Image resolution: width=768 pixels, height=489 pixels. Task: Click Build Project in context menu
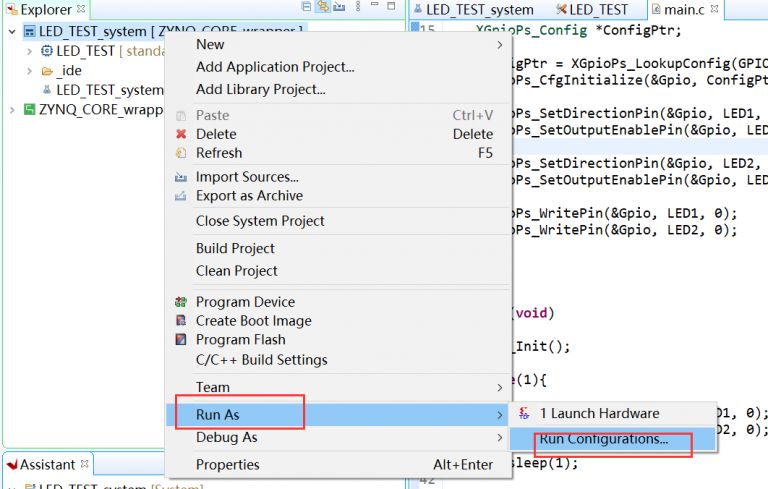(235, 248)
